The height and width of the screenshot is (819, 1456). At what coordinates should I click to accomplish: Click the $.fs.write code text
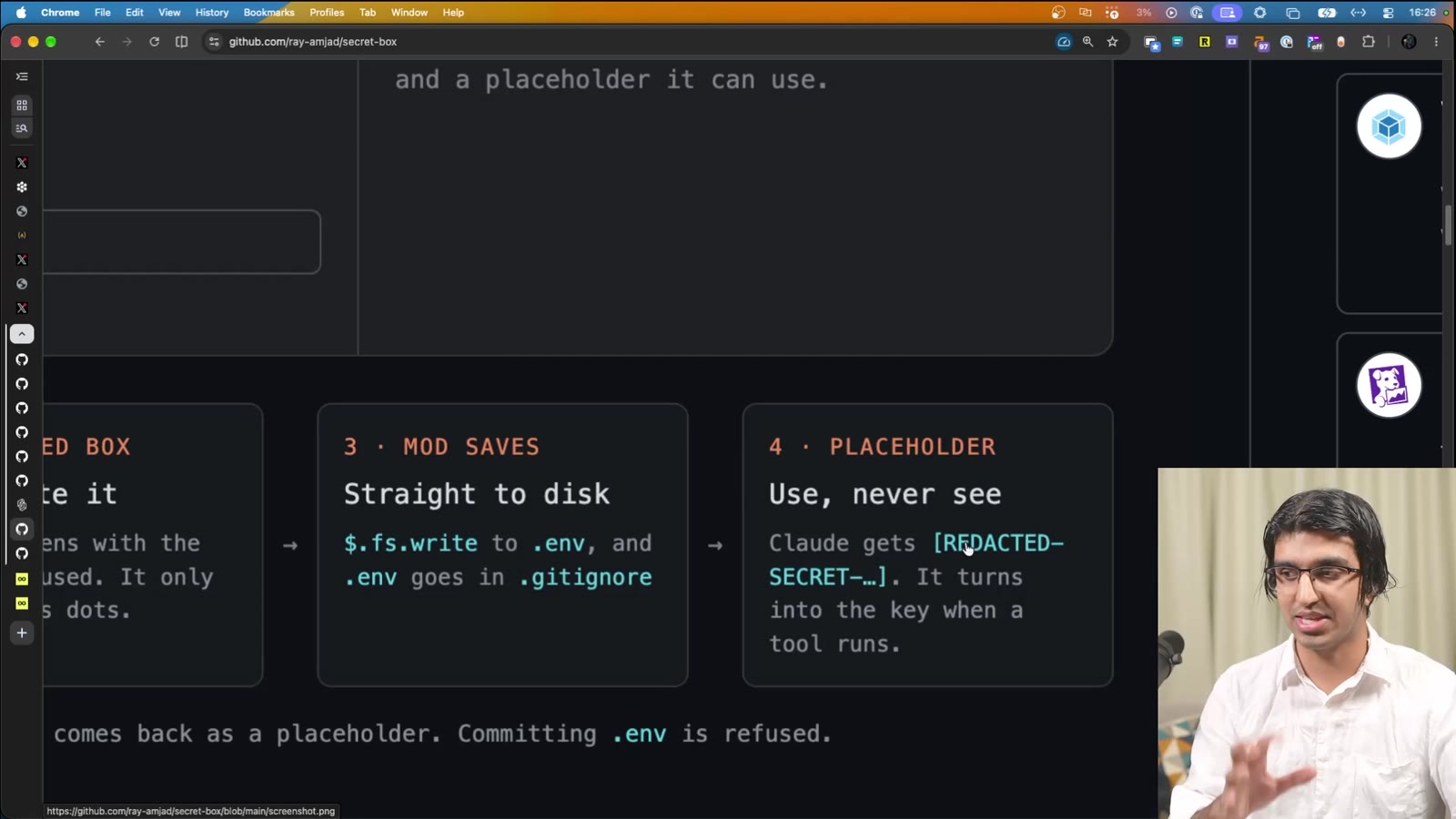tap(410, 543)
